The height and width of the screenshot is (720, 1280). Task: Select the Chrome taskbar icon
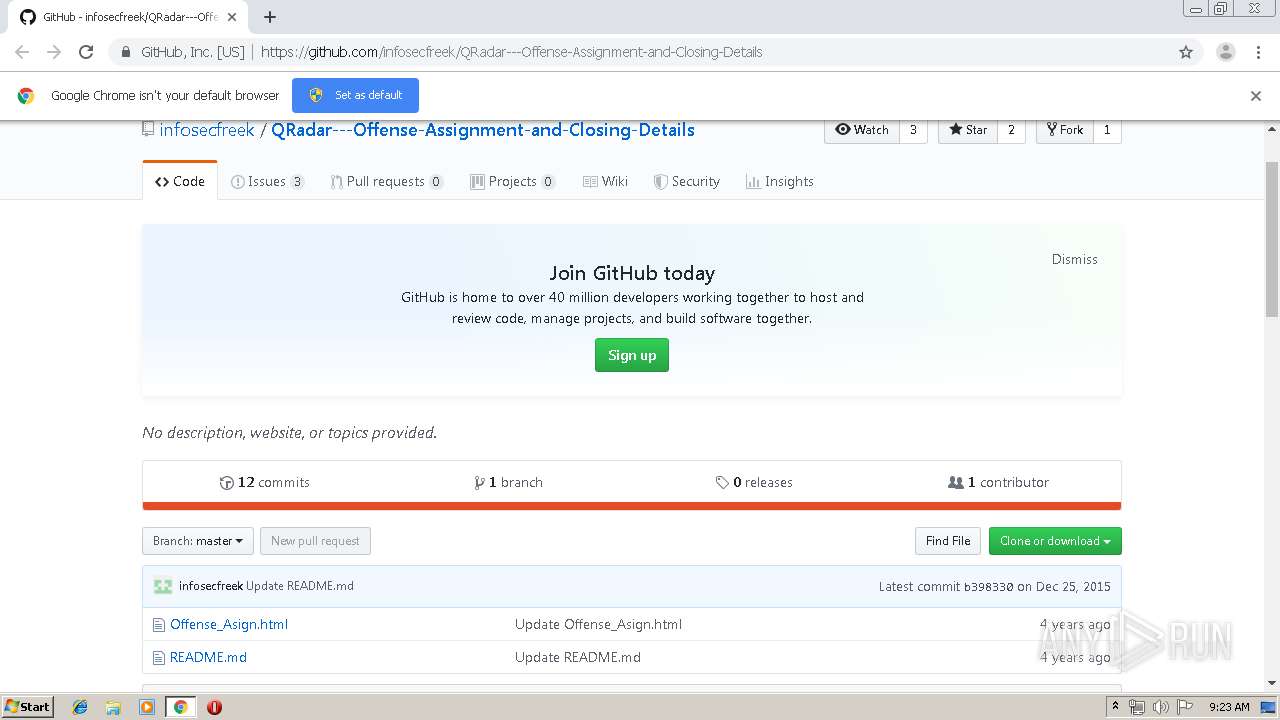click(x=180, y=707)
